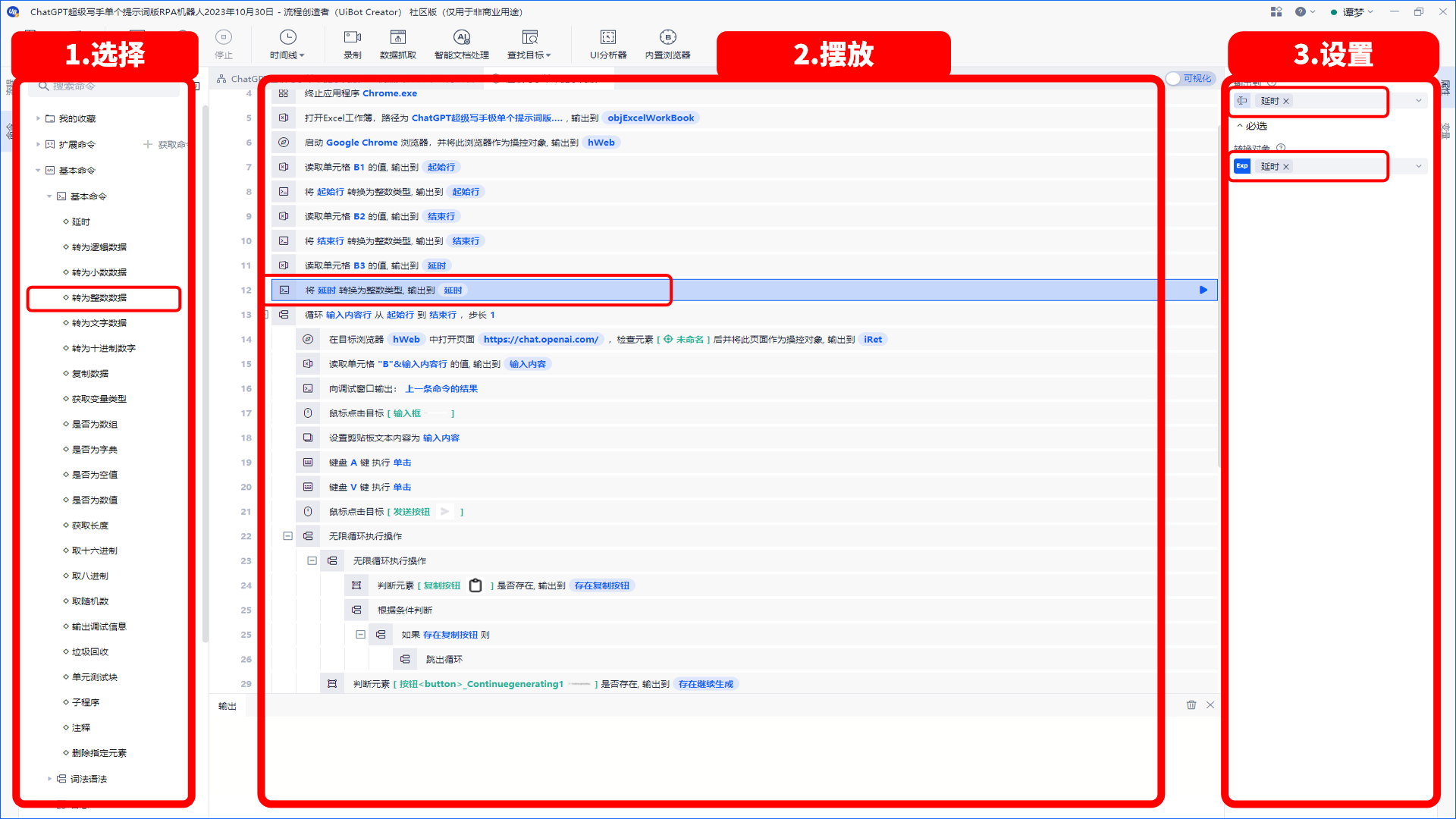
Task: Open the dropdown arrow of the 转换对象 field
Action: (1419, 166)
